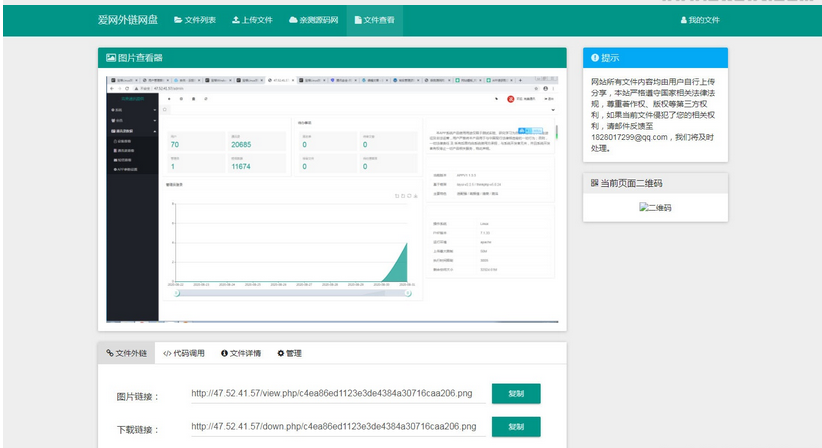Open the 爱网外链网盘 brand link
This screenshot has width=822, height=448.
pyautogui.click(x=127, y=20)
